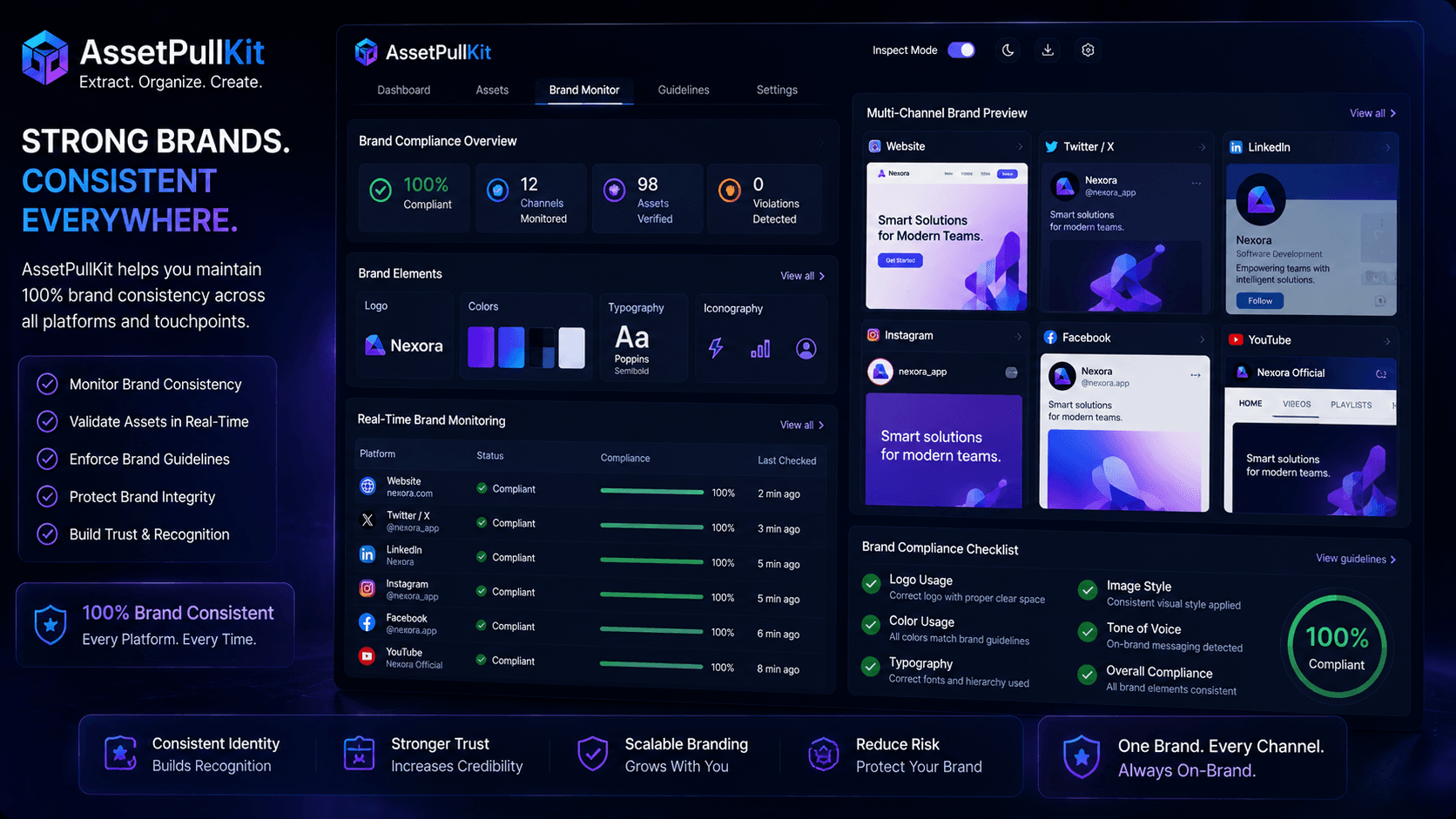Click the Facebook icon in preview card header
The image size is (1456, 819).
pos(1050,338)
